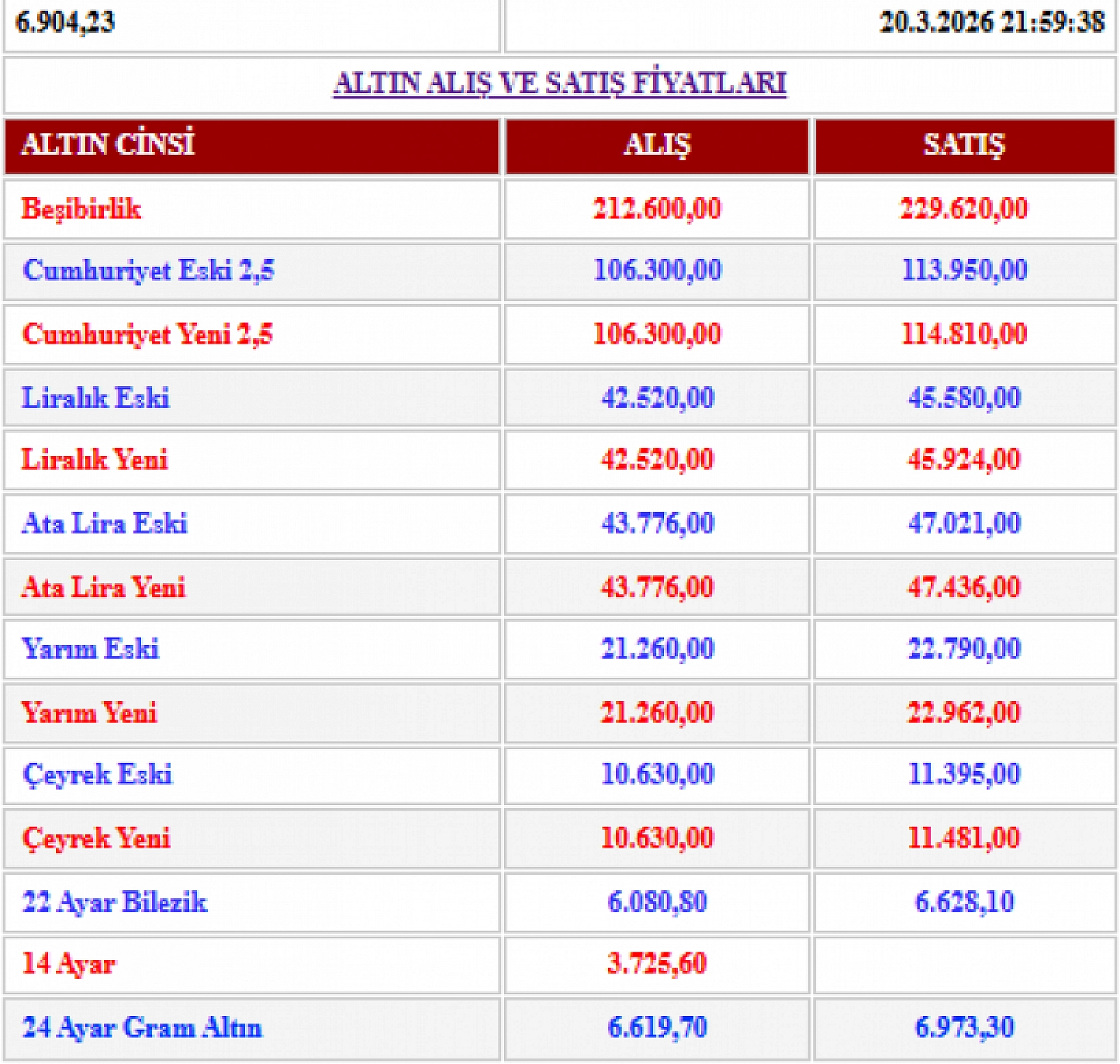Click the Ata Lira Eski label

(x=105, y=523)
